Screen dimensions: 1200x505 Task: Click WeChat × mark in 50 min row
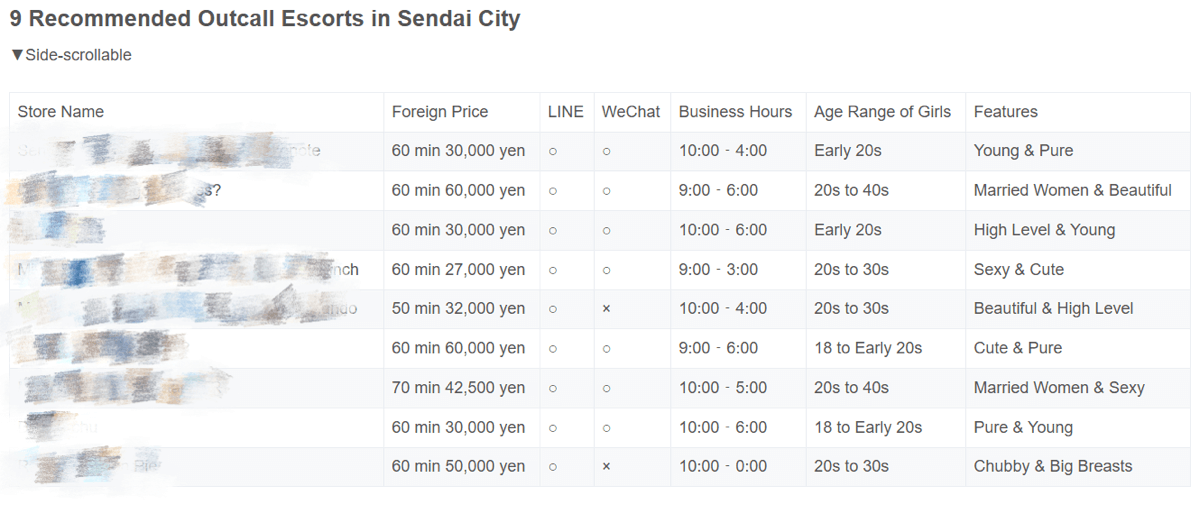(x=606, y=309)
